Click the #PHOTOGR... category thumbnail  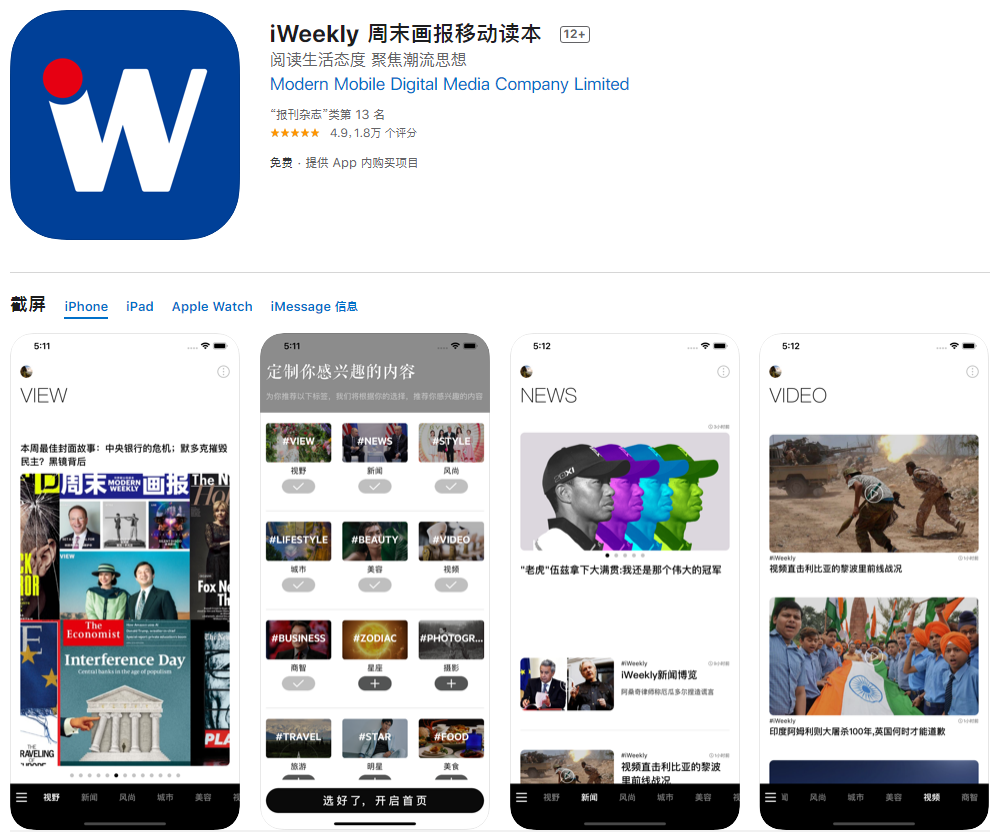(451, 639)
